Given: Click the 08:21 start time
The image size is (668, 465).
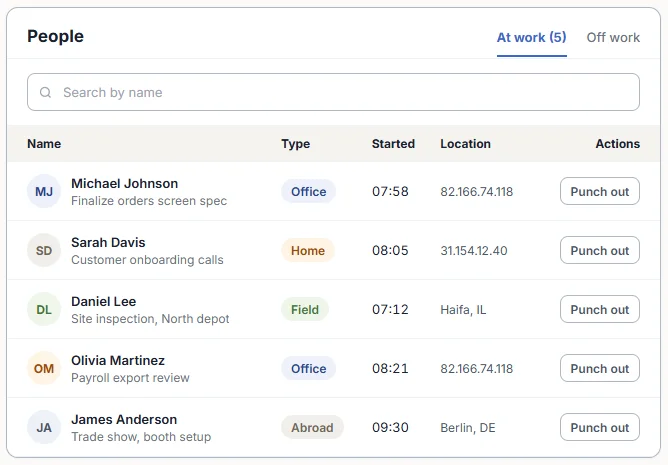Looking at the screenshot, I should [x=390, y=368].
